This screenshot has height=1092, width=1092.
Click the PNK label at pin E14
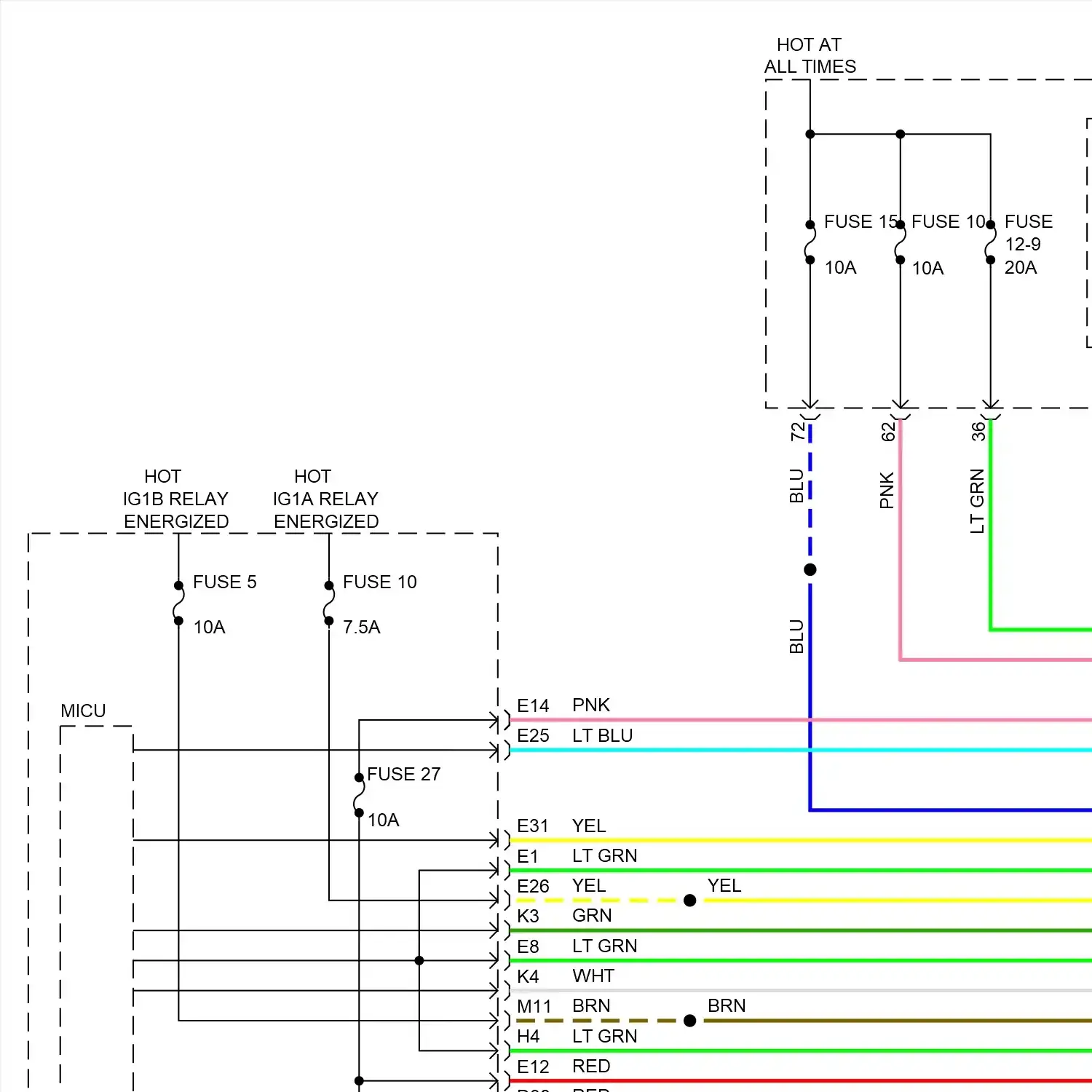(591, 705)
